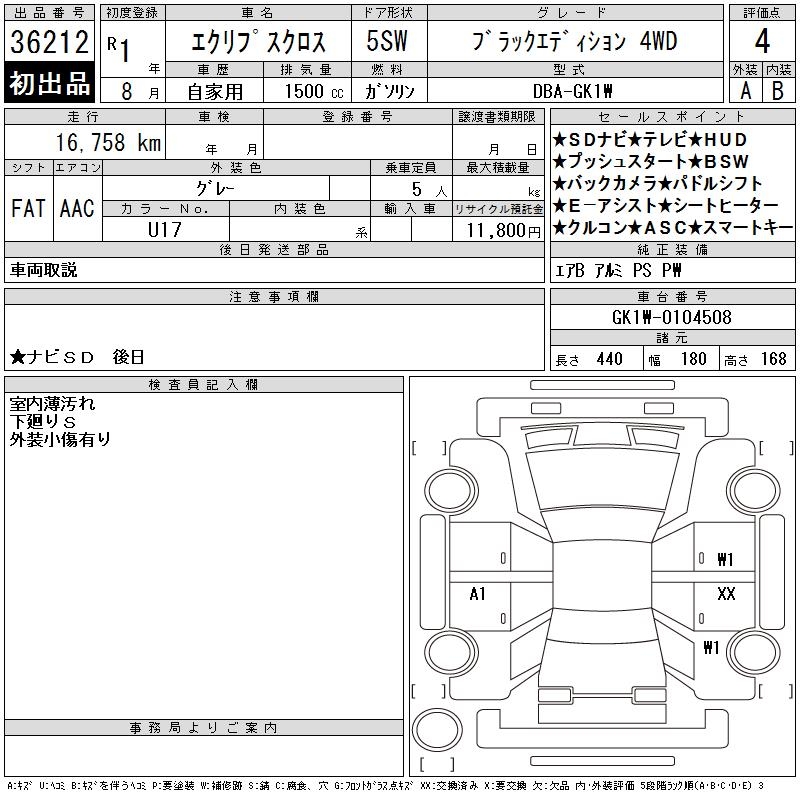
Task: Select the model code DBA-GK1W
Action: pyautogui.click(x=573, y=91)
